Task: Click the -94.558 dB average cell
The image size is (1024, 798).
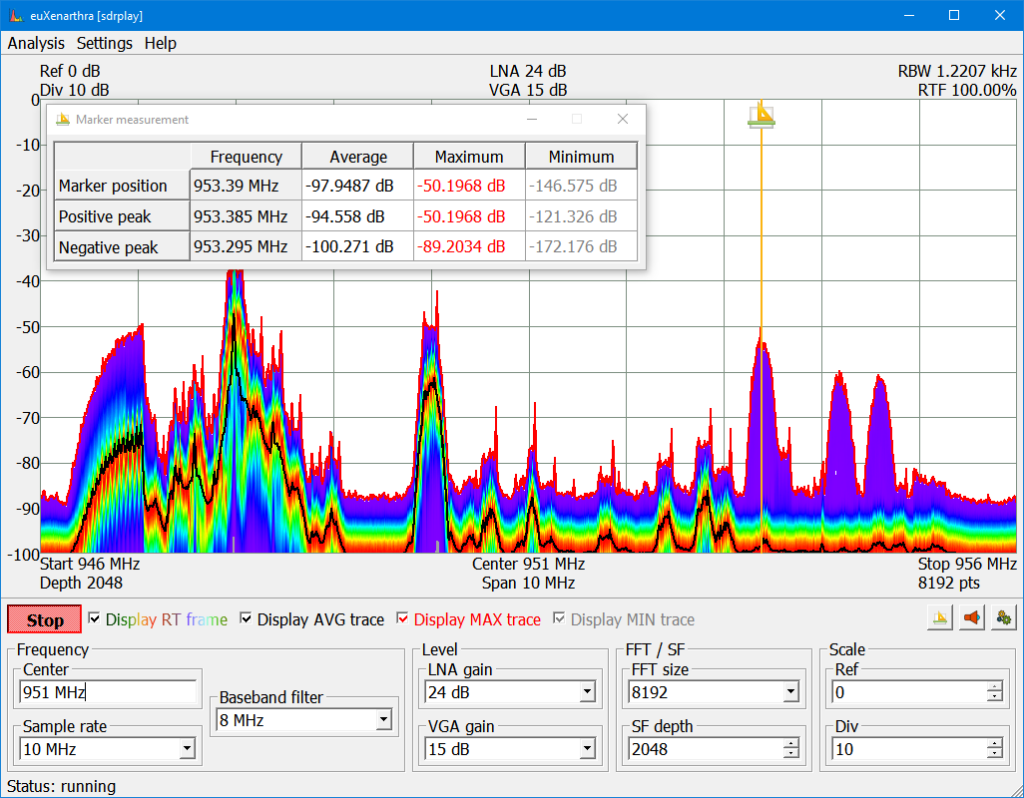Action: [358, 216]
